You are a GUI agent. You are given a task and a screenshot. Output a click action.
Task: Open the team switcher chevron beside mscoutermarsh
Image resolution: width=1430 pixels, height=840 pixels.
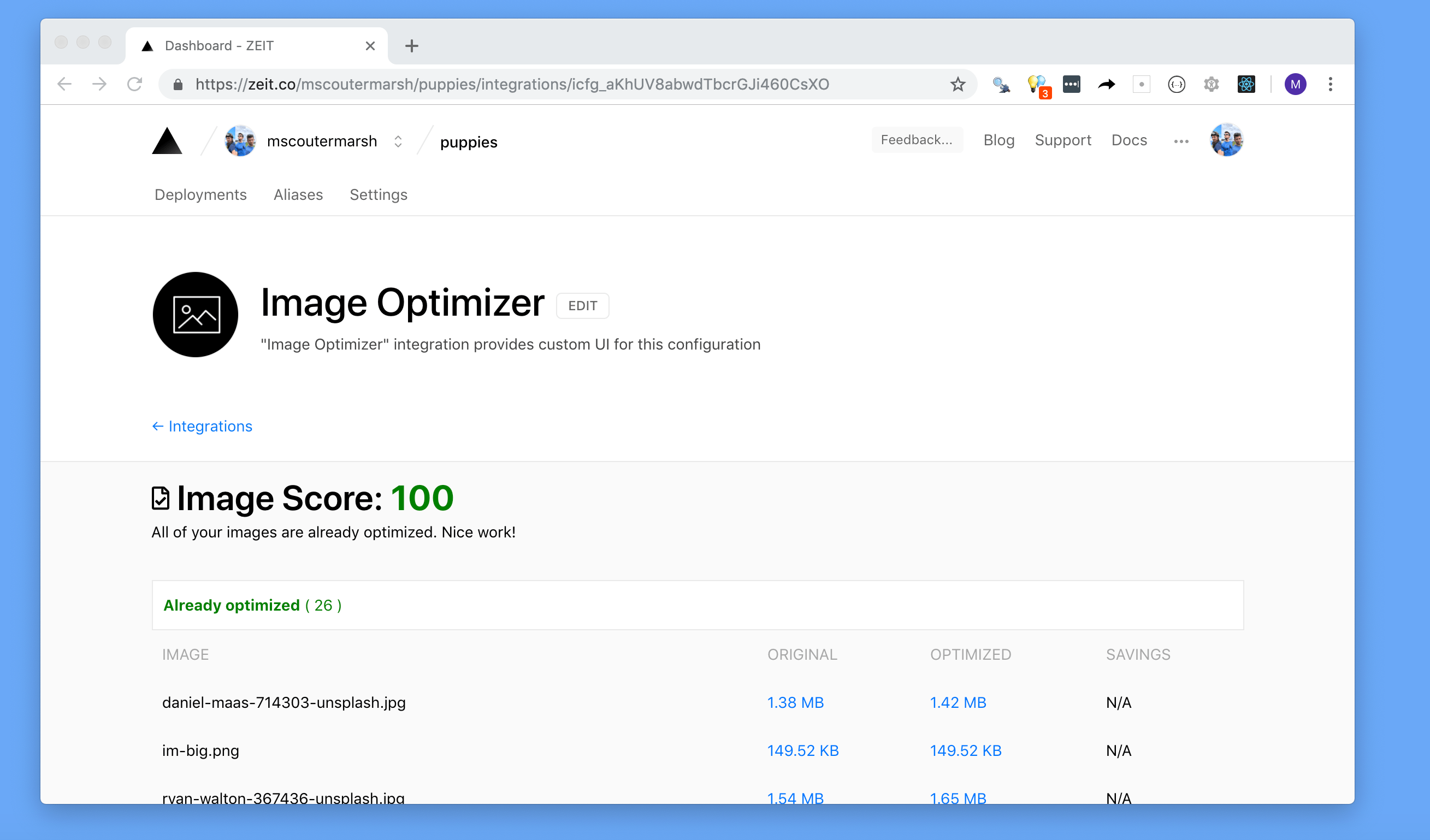click(x=398, y=141)
